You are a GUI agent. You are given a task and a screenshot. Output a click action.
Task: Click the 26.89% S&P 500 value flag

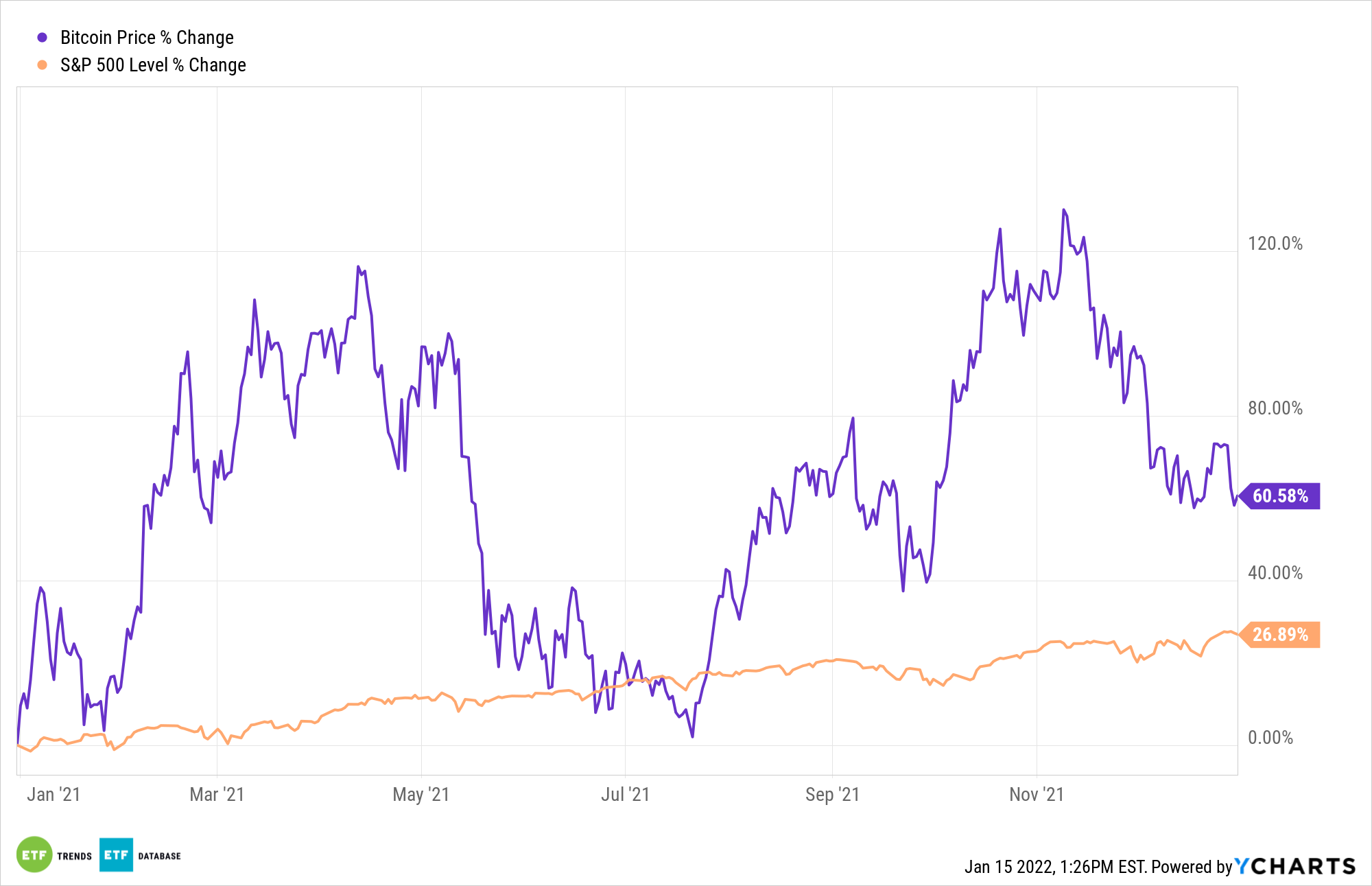1280,635
